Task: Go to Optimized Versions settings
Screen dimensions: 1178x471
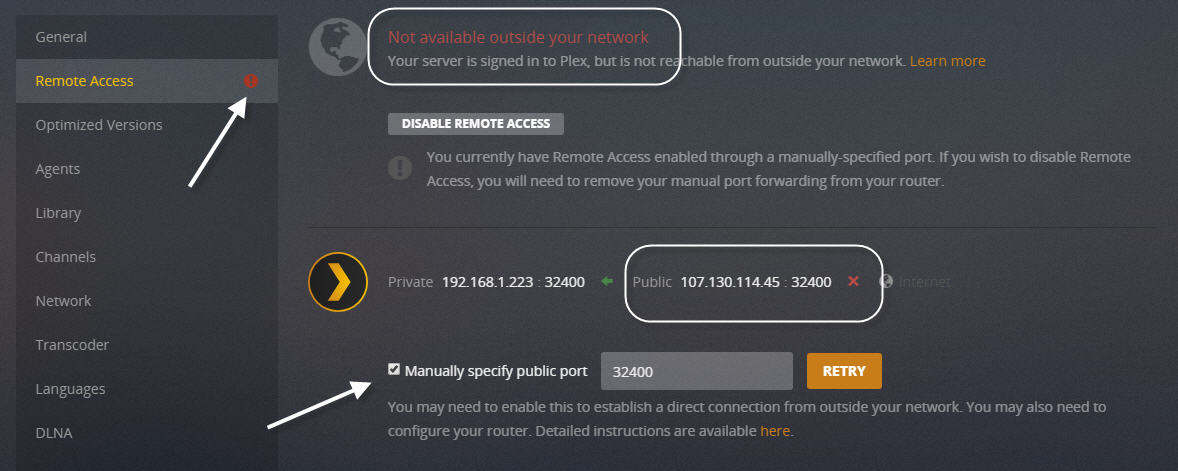Action: (x=99, y=125)
